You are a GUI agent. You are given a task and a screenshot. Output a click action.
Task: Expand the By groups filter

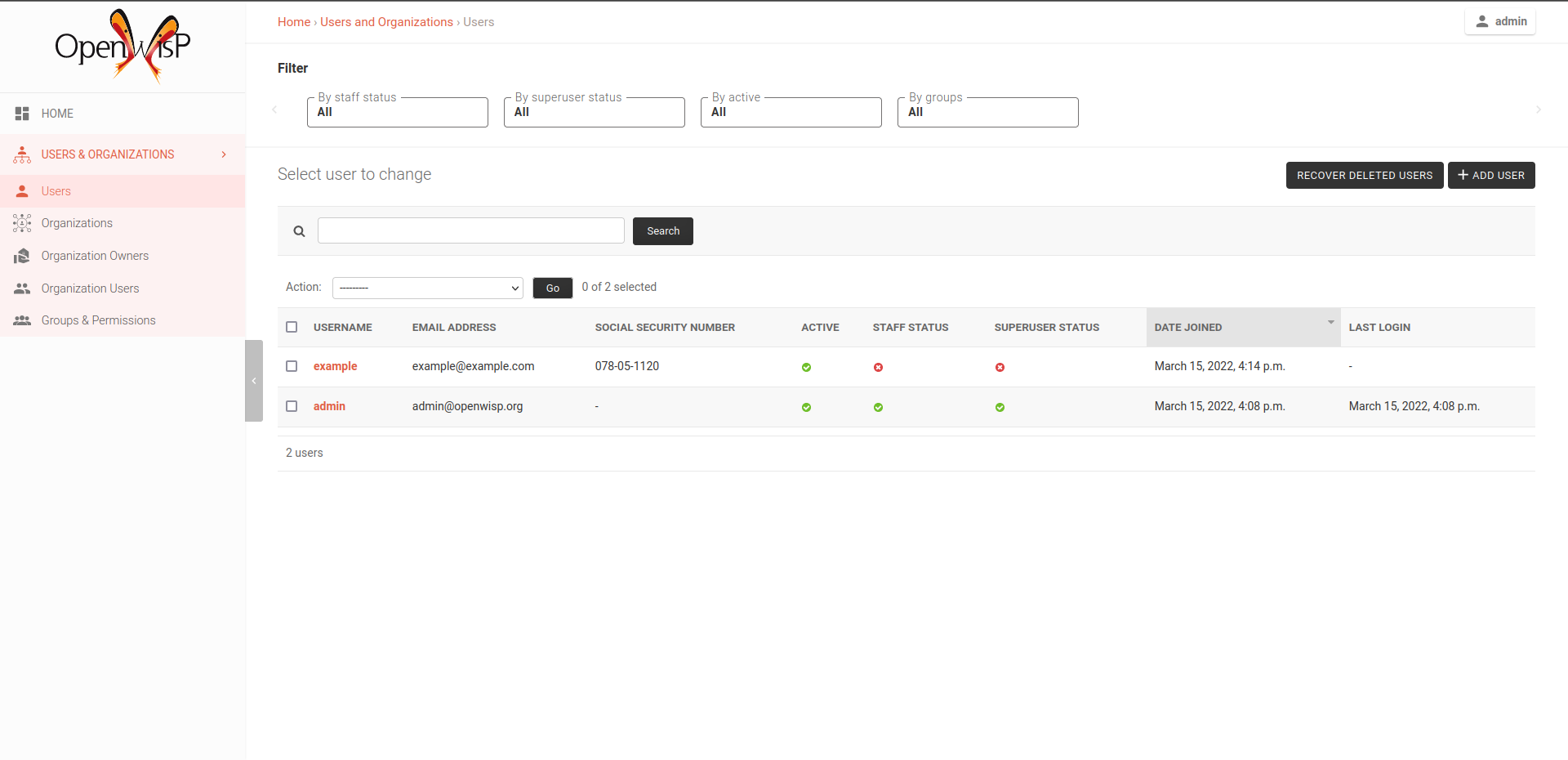point(987,113)
